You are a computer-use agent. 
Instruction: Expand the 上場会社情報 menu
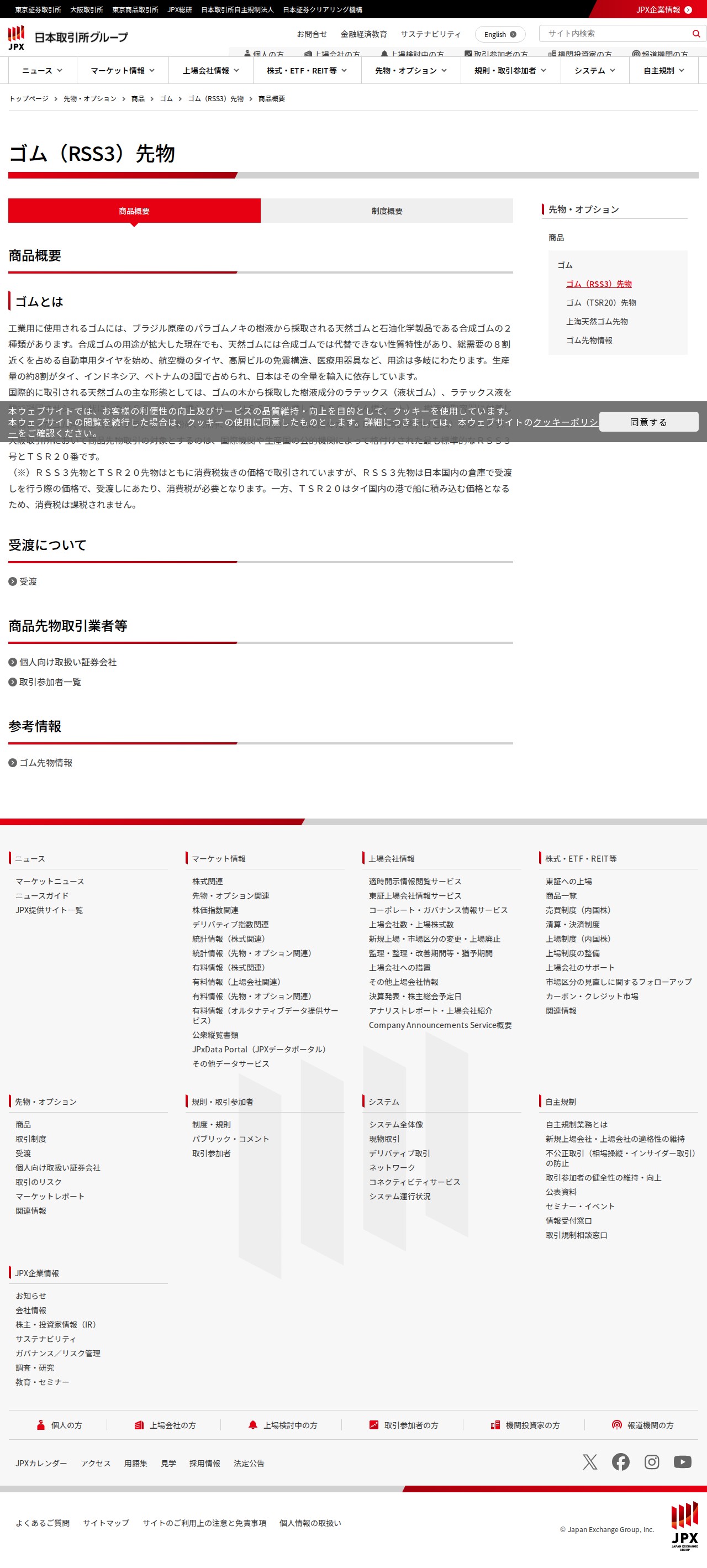click(x=210, y=71)
